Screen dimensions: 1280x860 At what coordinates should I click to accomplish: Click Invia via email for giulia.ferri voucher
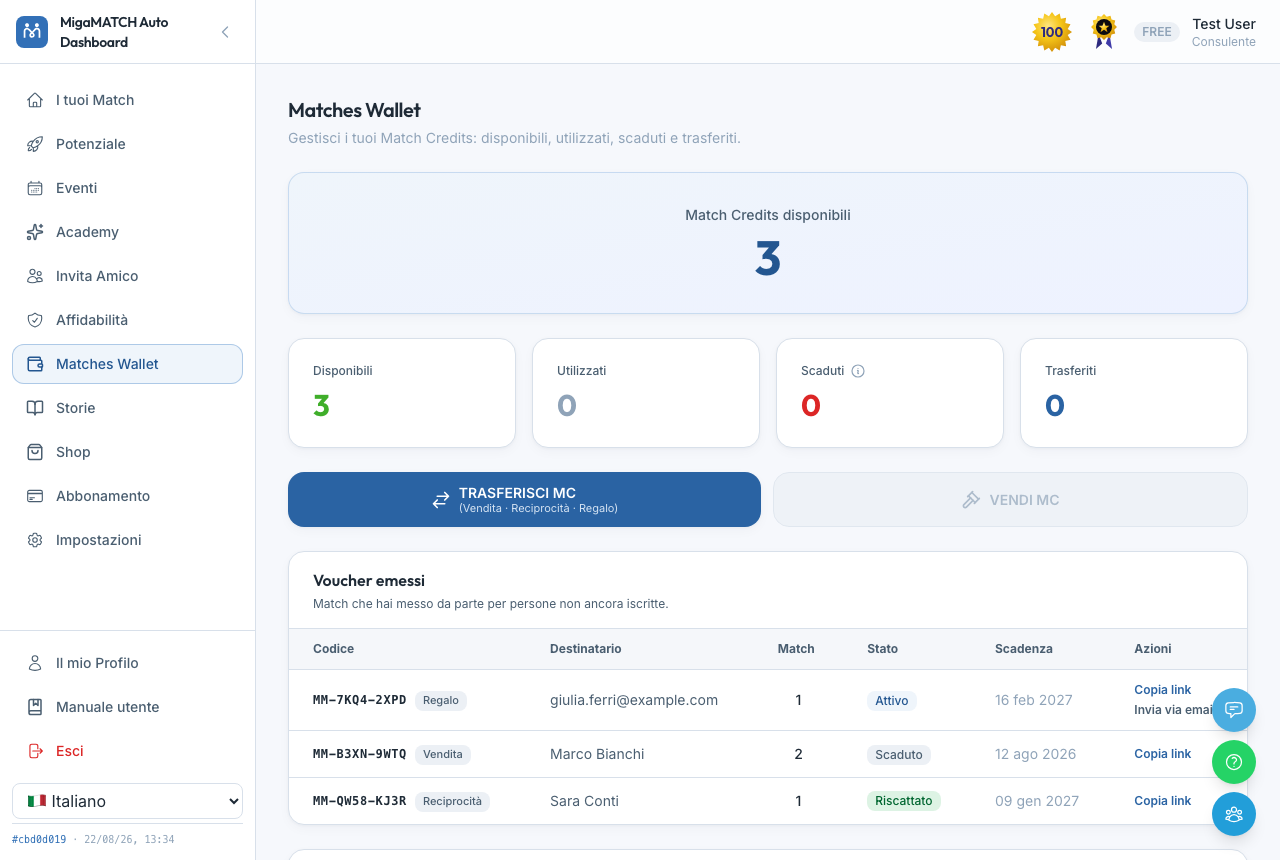coord(1173,710)
